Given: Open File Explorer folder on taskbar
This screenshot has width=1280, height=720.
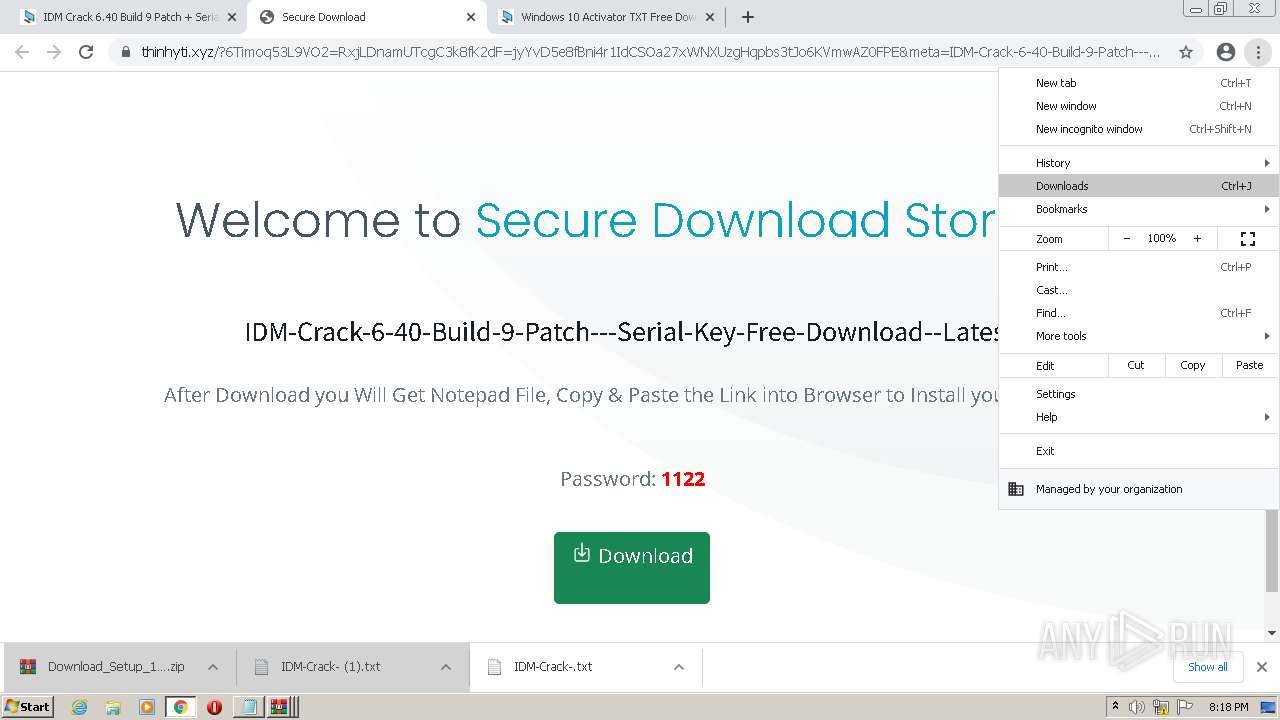Looking at the screenshot, I should coord(113,707).
